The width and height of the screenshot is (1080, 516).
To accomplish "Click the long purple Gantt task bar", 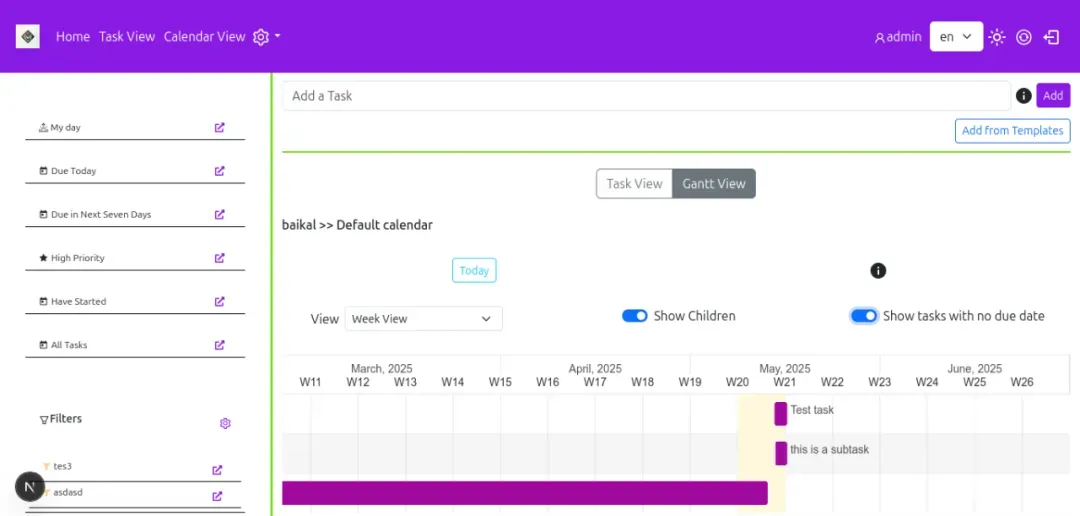I will [524, 493].
